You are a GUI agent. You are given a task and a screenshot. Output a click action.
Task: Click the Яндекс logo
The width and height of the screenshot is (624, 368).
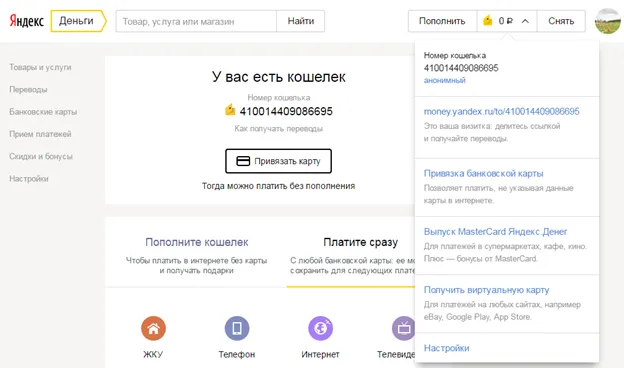point(26,21)
